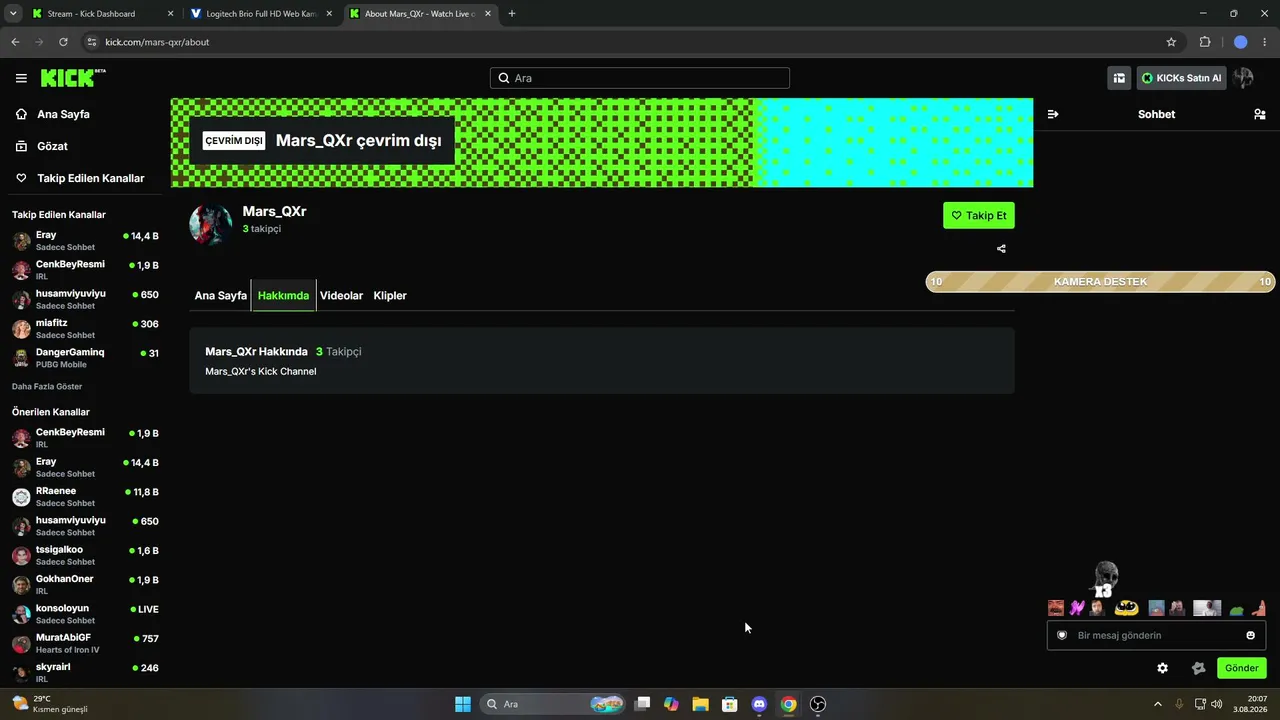
Task: Pick the green frog emote
Action: [1237, 609]
